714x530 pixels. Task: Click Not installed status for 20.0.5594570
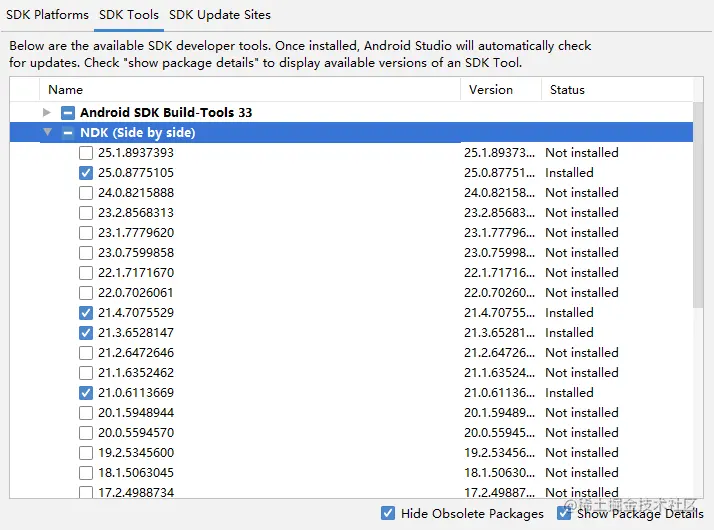(582, 433)
